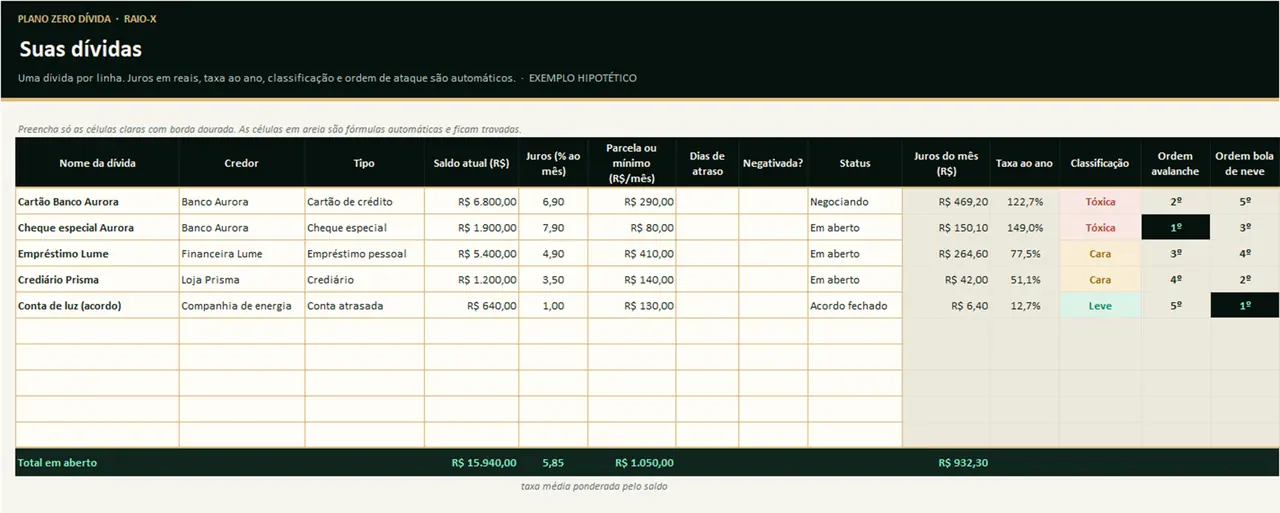Click the highlighted "1º" Ordem bola de neve cell
This screenshot has height=513, width=1280.
(1245, 305)
